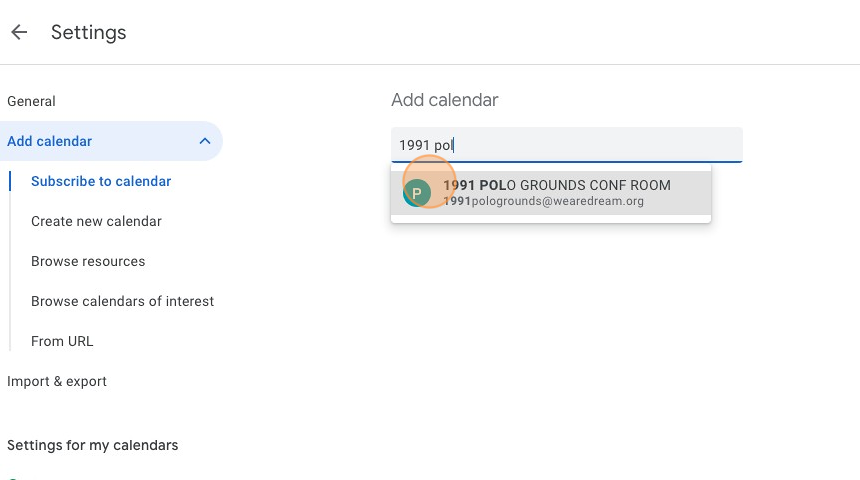Image resolution: width=860 pixels, height=480 pixels.
Task: Click the Add calendar panel heading
Action: 444,100
